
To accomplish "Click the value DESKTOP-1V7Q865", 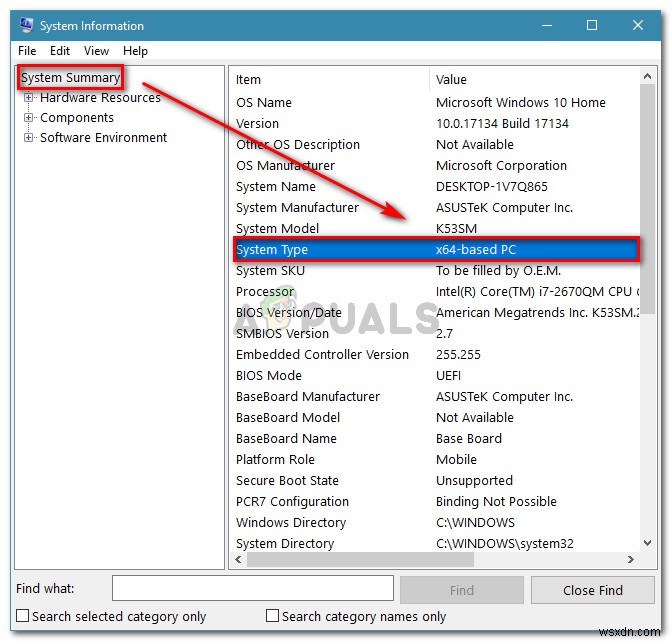I will 492,187.
